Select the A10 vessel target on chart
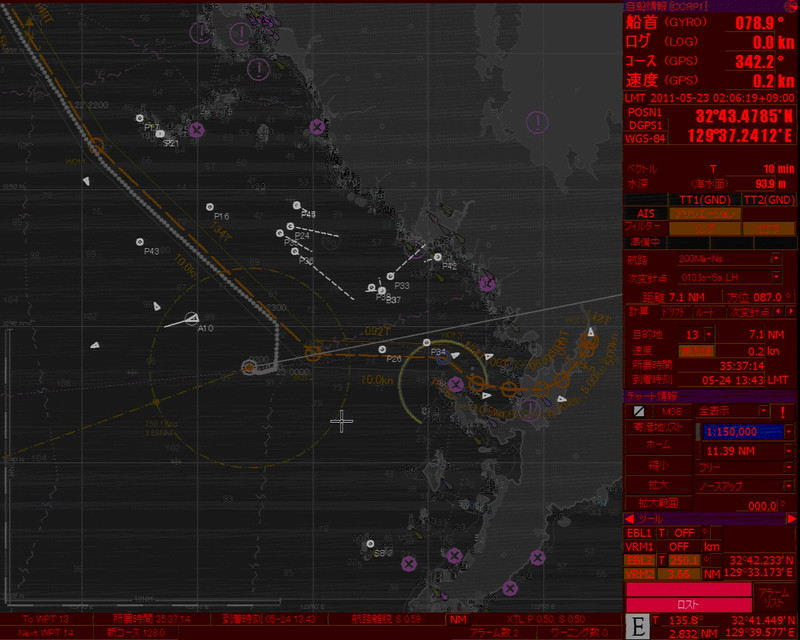 point(194,319)
